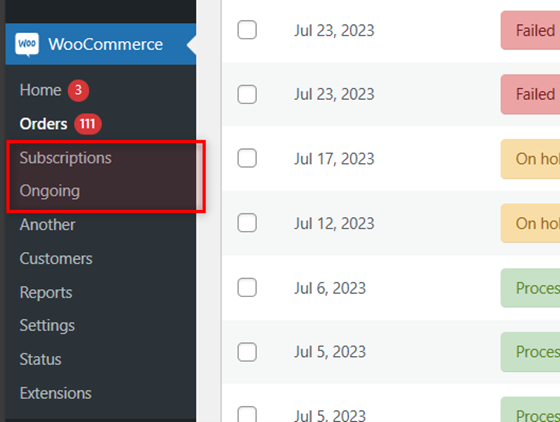Open the Extensions page
Image resolution: width=560 pixels, height=422 pixels.
pyautogui.click(x=56, y=393)
